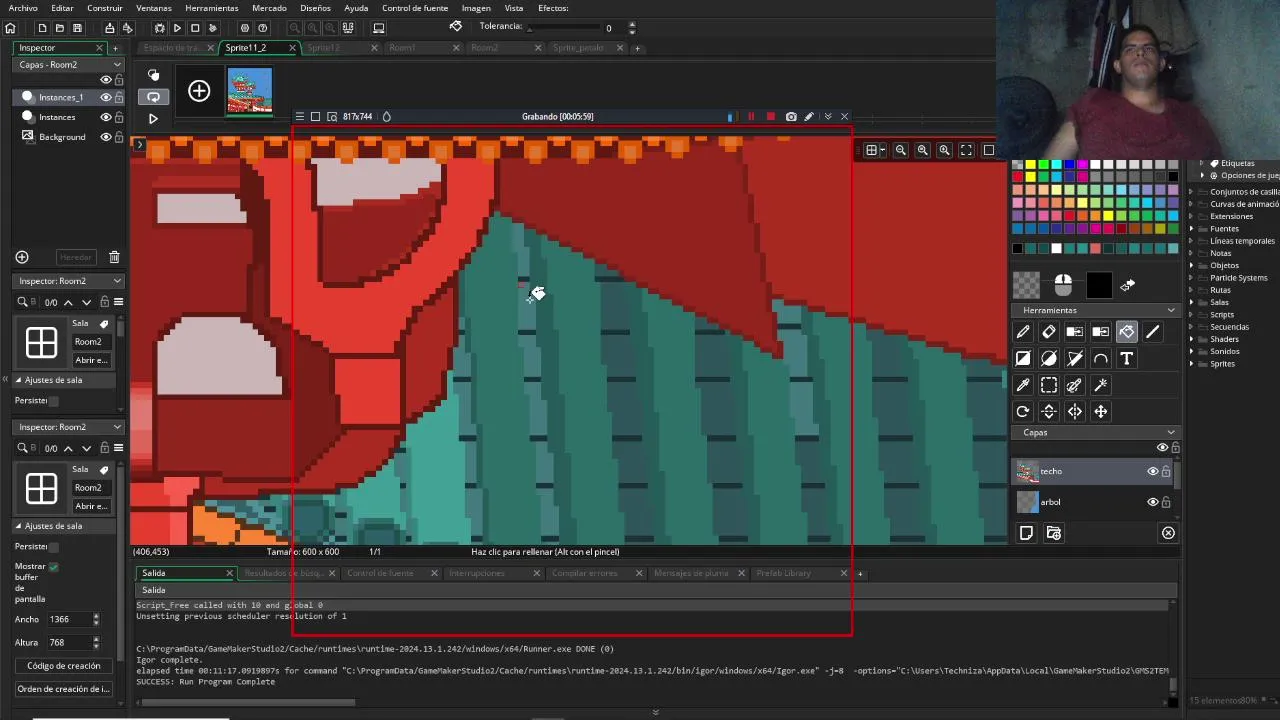Lock the Background room layer

(119, 137)
